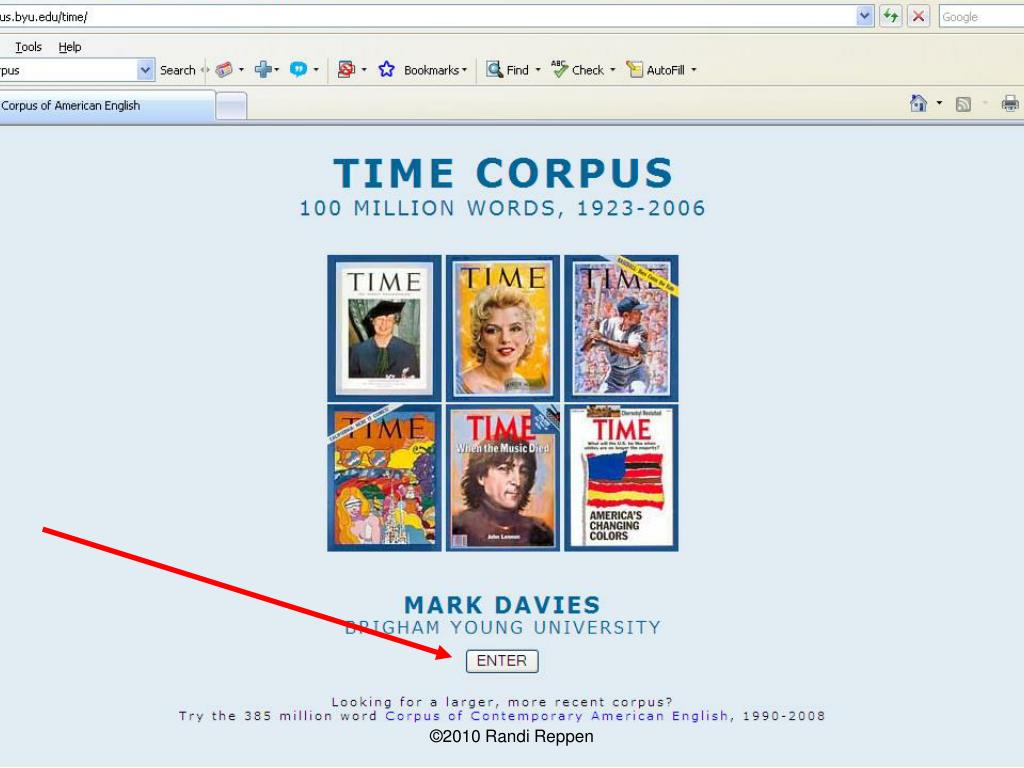Image resolution: width=1024 pixels, height=768 pixels.
Task: Click the news tag icon in the toolbar
Action: point(224,69)
